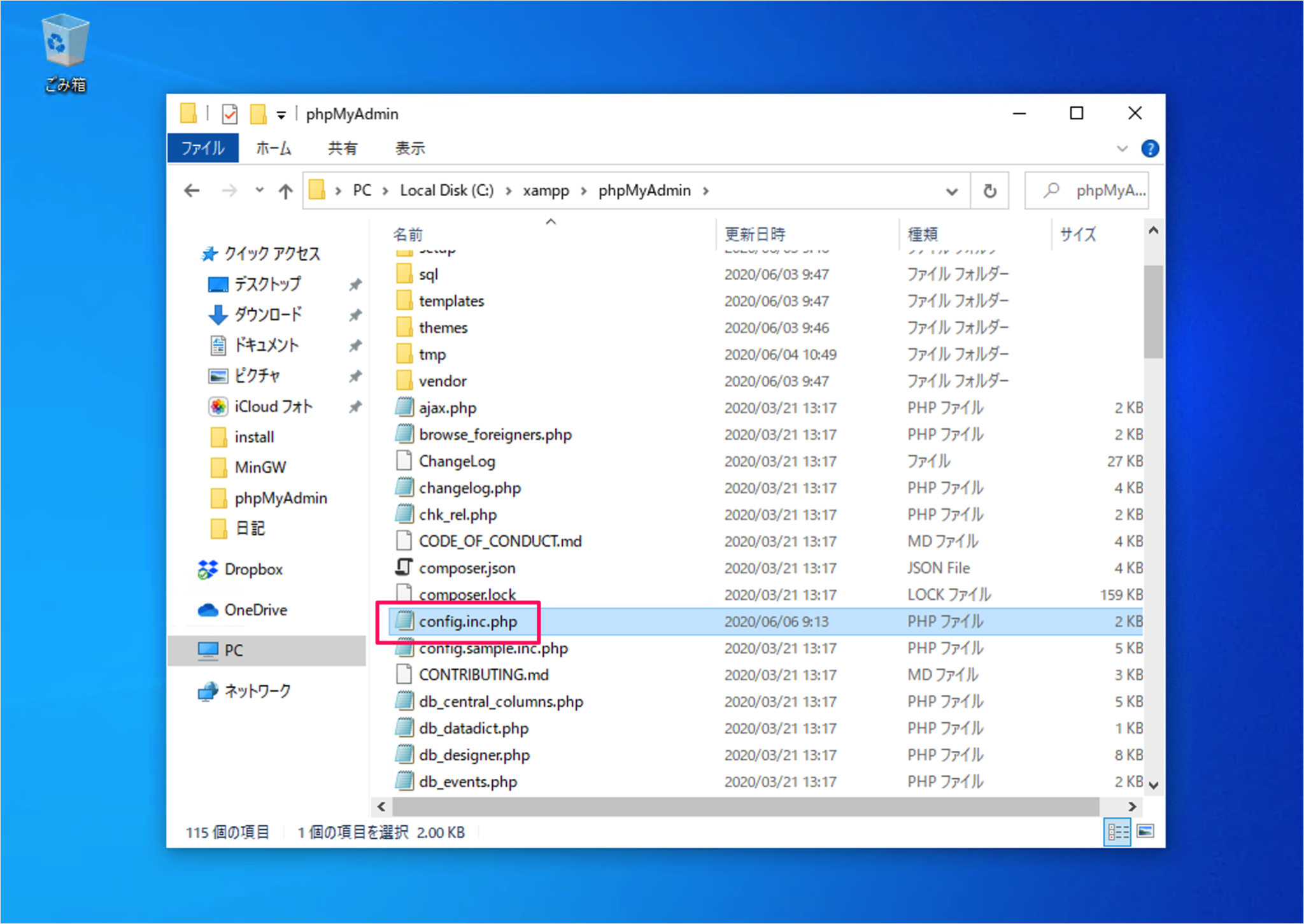Open the ファイル ribbon tab
1304x924 pixels.
203,148
